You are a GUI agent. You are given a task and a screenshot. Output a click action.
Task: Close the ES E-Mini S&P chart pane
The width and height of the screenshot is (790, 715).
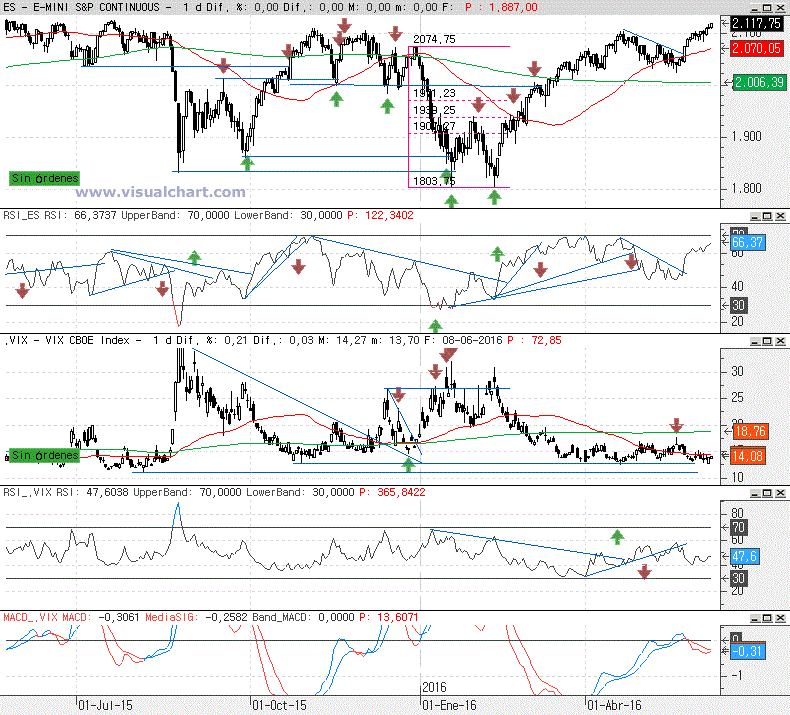coord(780,8)
